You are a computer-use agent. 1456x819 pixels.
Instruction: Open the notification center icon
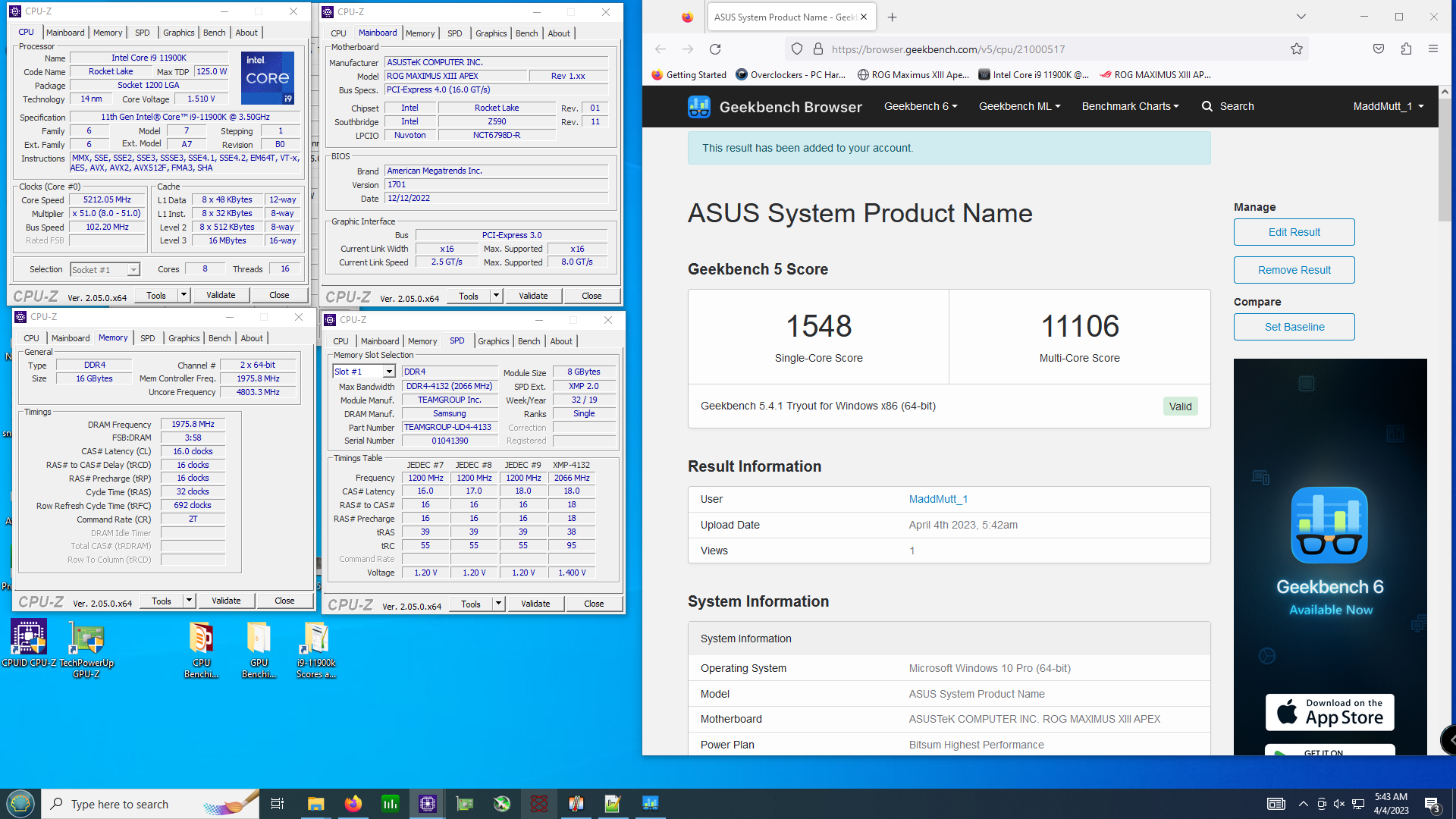[1432, 804]
